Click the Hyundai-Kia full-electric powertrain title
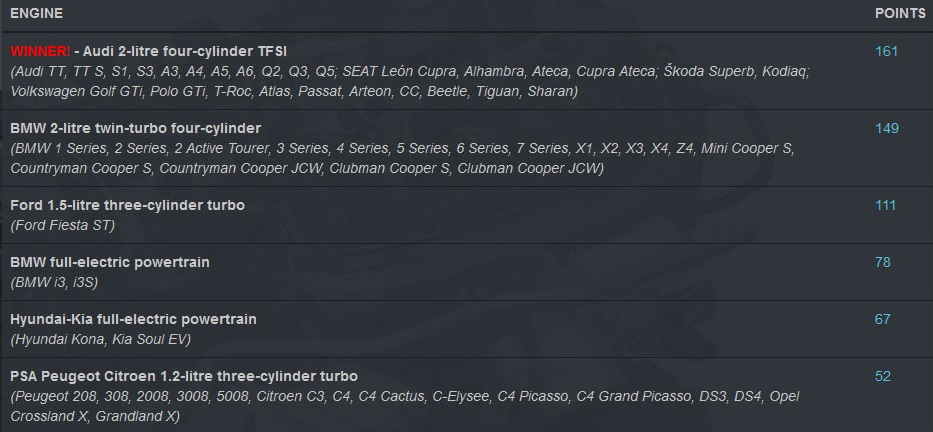 point(133,320)
